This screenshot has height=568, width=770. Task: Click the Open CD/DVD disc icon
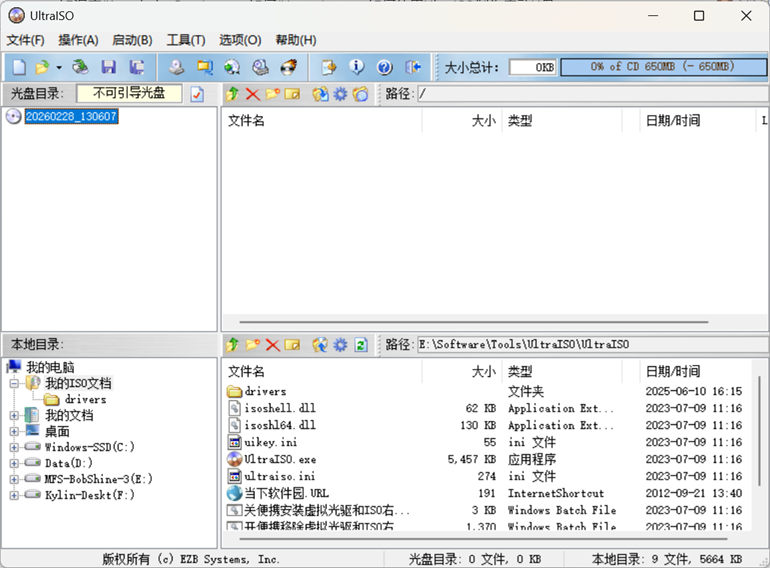(81, 67)
